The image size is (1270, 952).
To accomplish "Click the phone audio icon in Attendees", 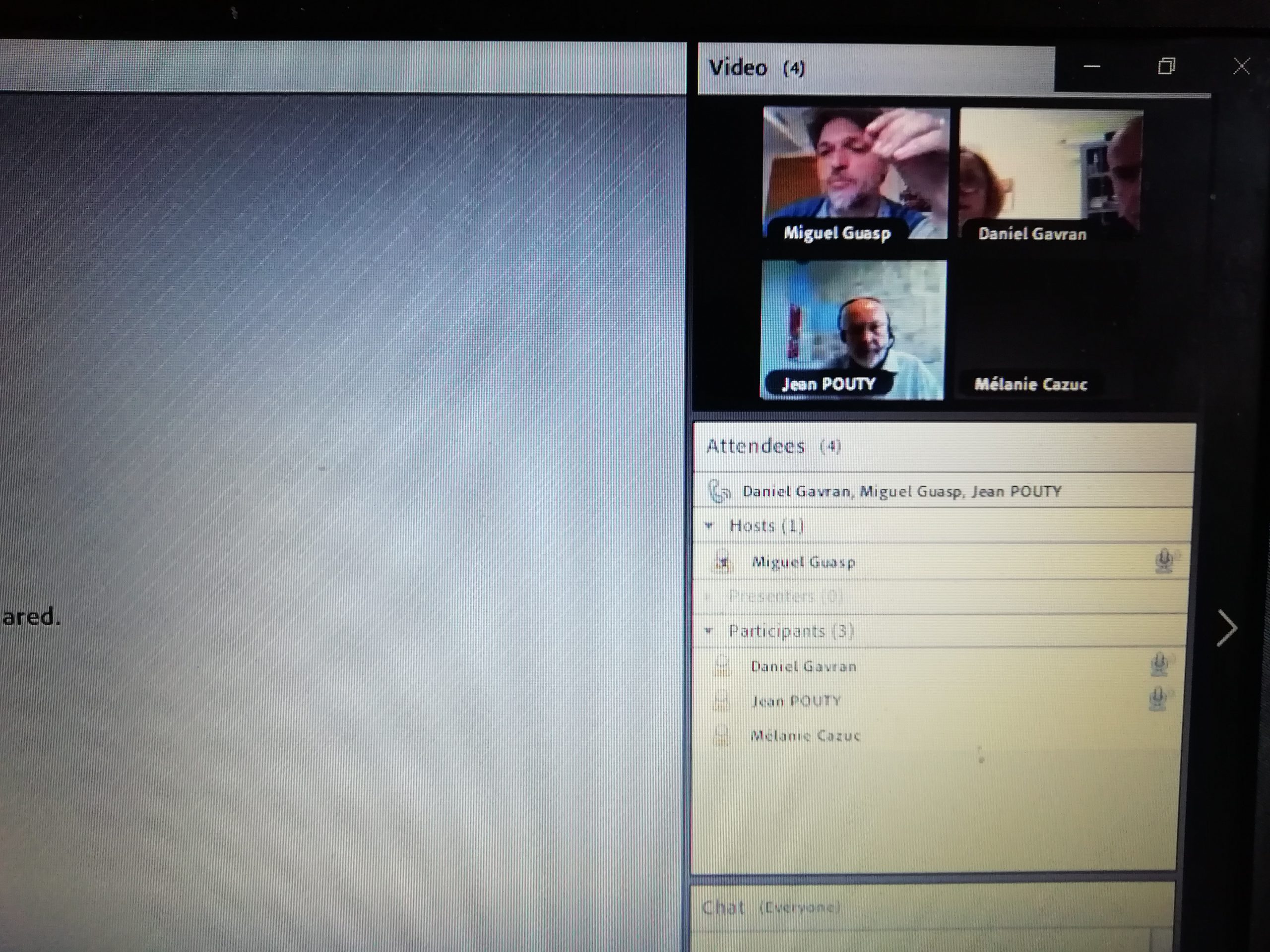I will pos(719,492).
